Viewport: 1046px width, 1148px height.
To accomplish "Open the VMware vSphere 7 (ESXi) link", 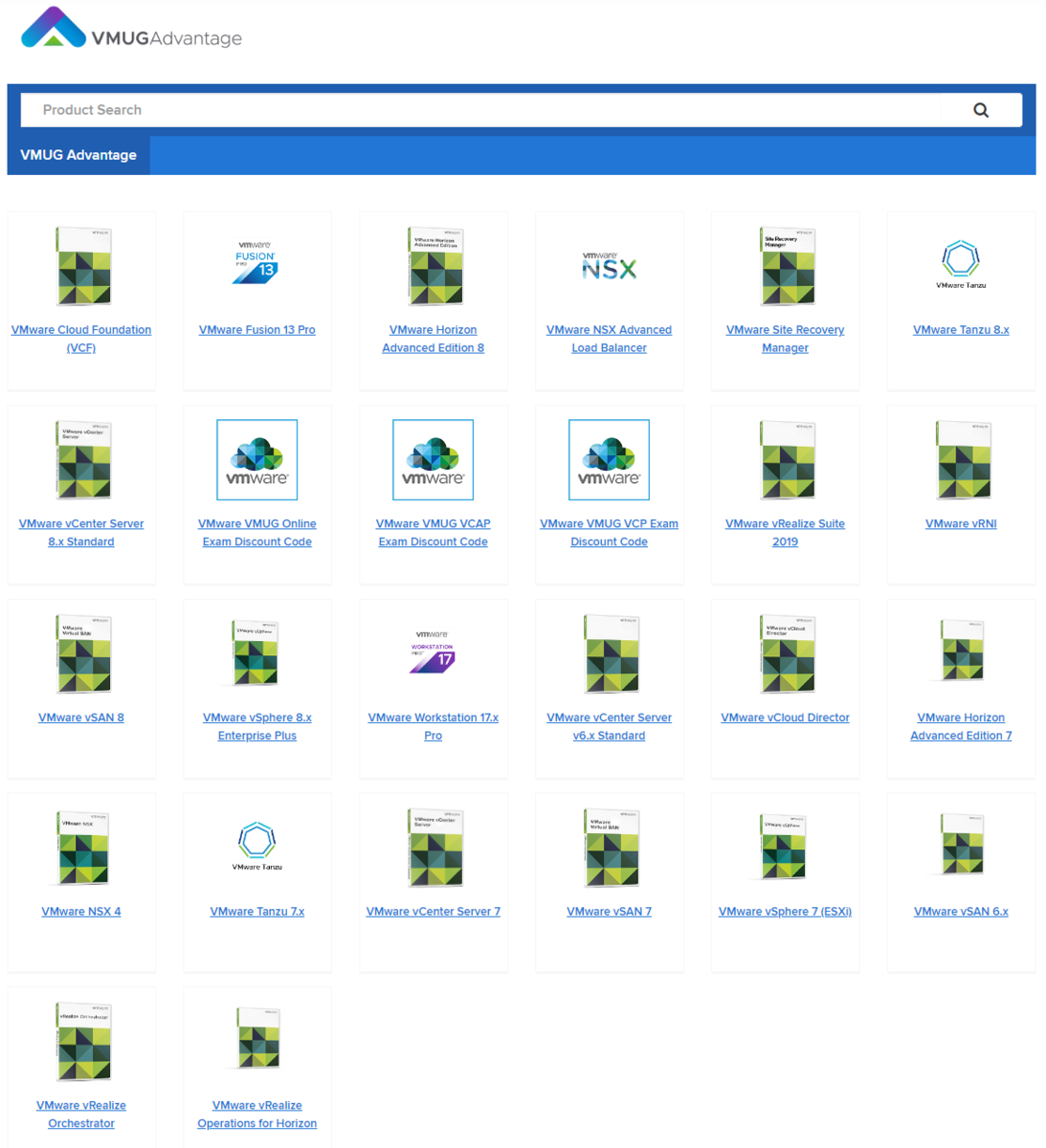I will point(786,912).
